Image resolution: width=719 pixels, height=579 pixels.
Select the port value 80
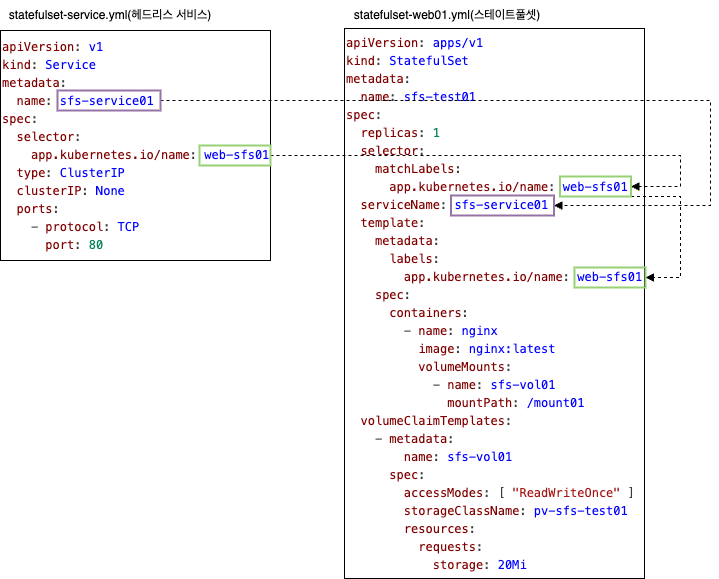click(x=95, y=245)
